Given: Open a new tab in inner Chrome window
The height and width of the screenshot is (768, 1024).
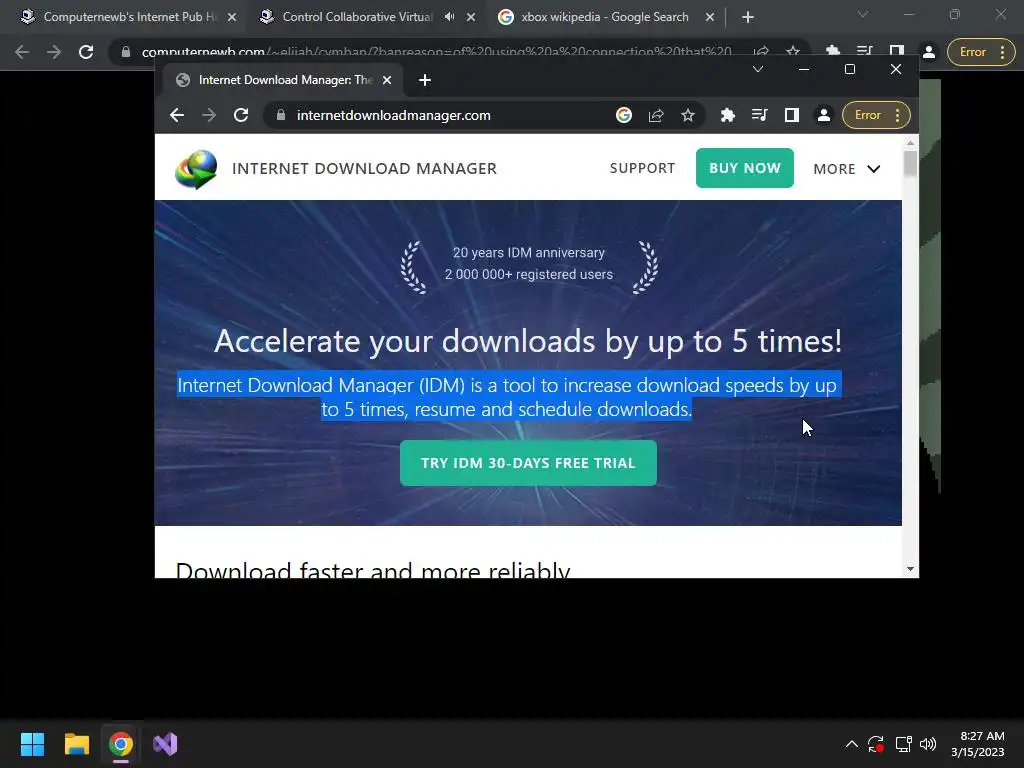Looking at the screenshot, I should coord(424,80).
